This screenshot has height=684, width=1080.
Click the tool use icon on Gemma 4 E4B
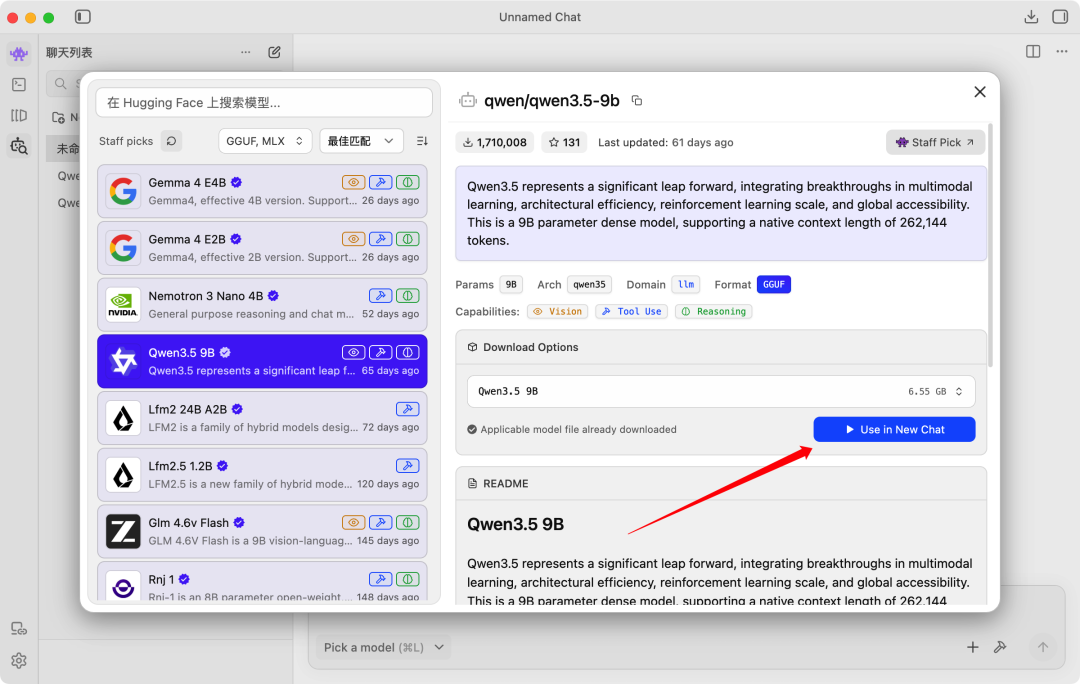pyautogui.click(x=380, y=182)
